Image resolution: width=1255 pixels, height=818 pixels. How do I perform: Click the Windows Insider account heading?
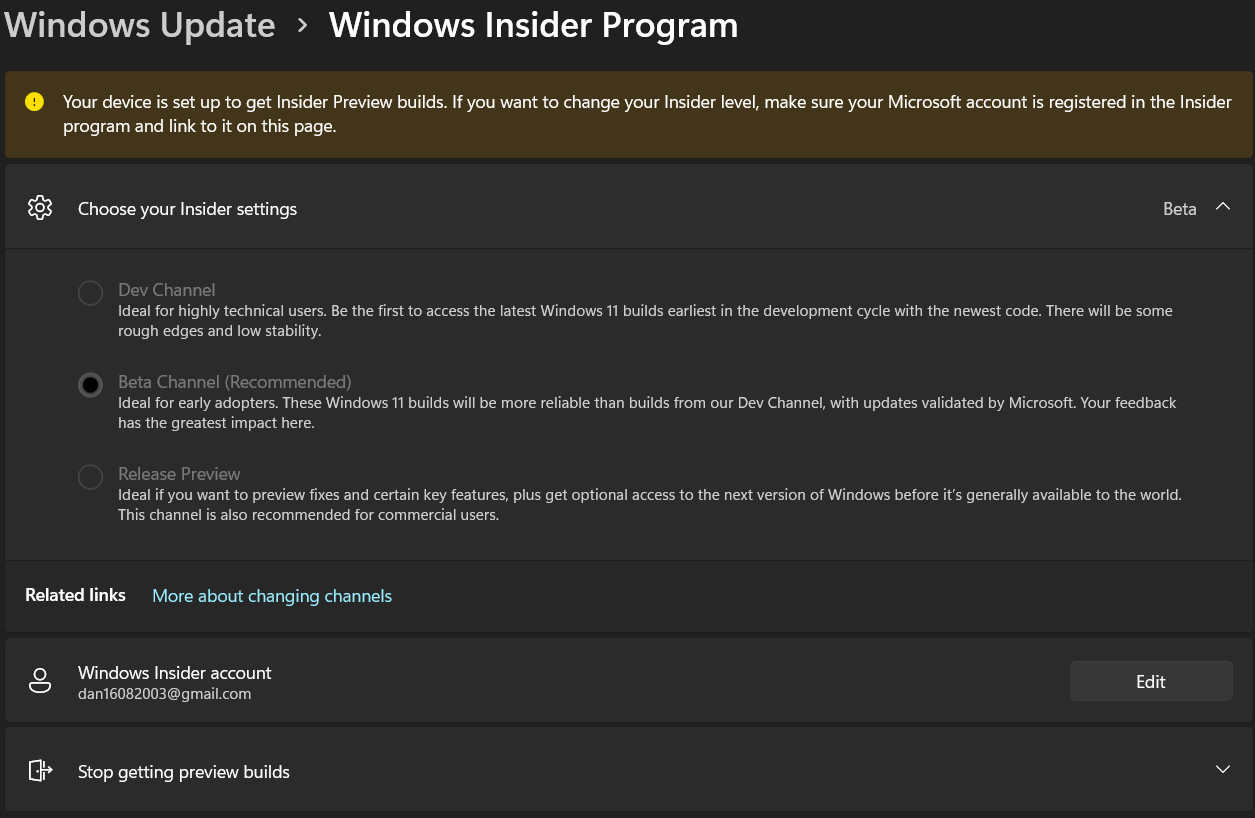pos(175,673)
